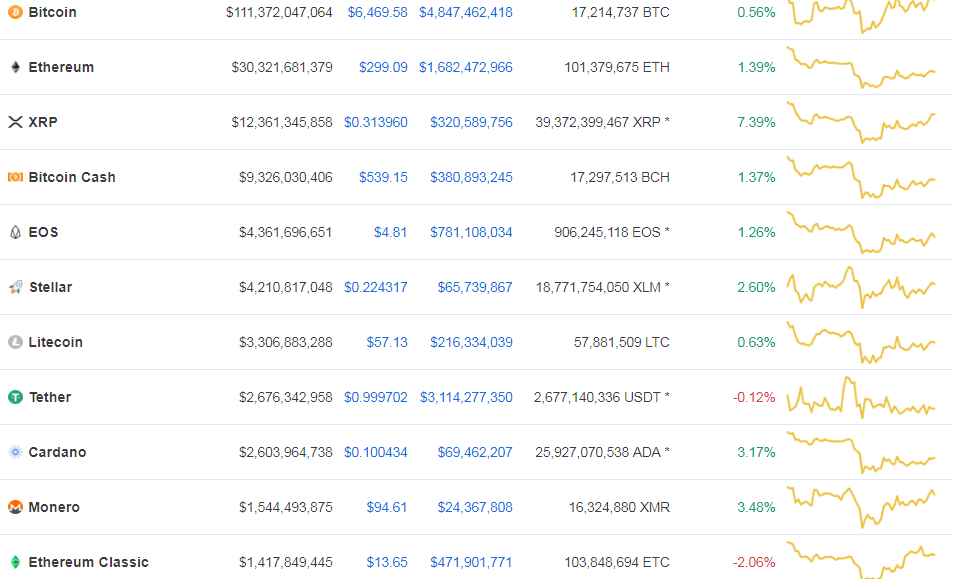Open the Litecoin price sparkline chart
953x579 pixels.
click(x=861, y=343)
